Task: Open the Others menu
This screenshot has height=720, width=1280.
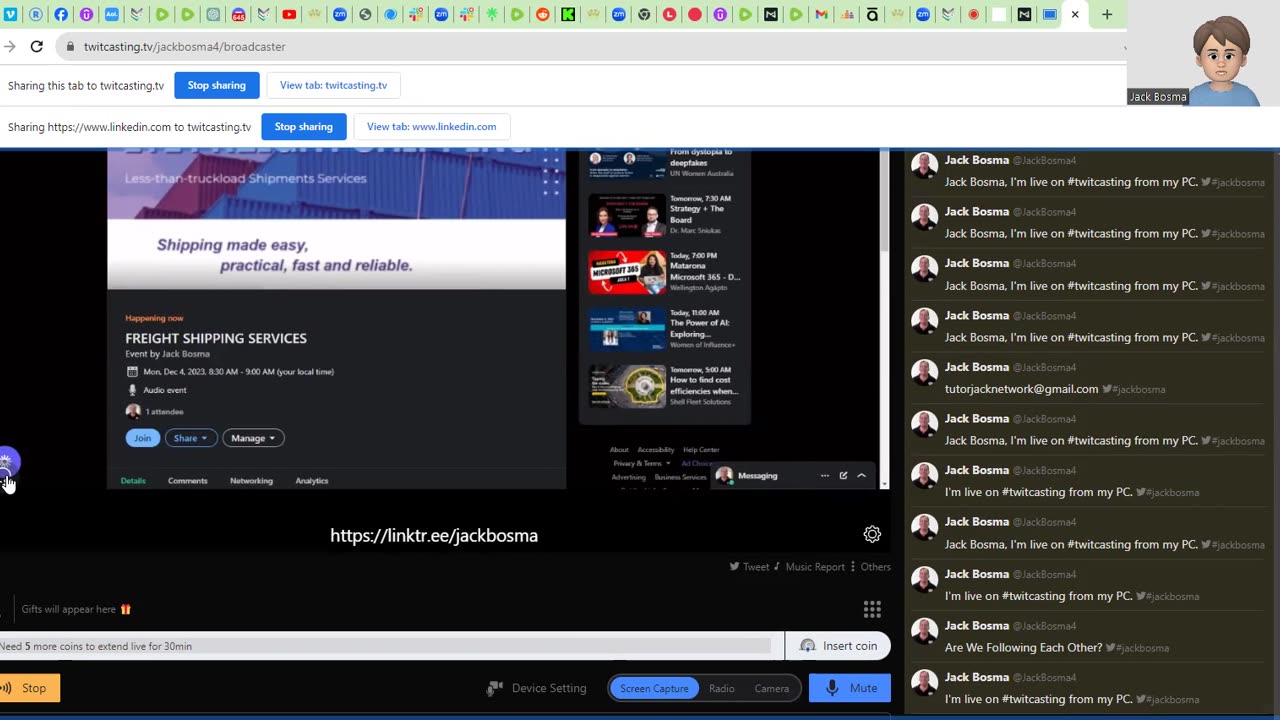Action: (x=870, y=567)
